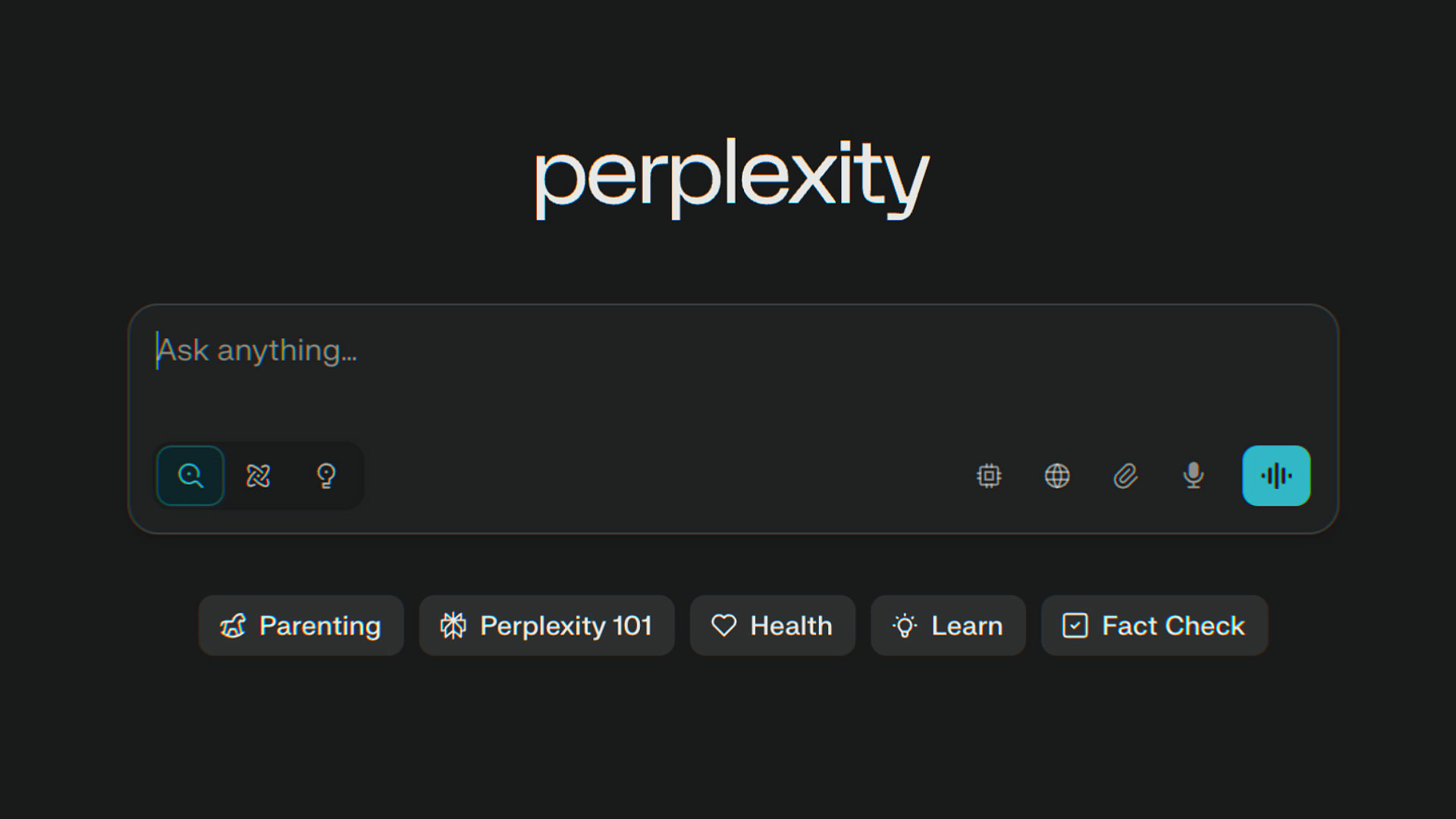Open the sources globe icon
This screenshot has width=1456, height=819.
[1057, 475]
